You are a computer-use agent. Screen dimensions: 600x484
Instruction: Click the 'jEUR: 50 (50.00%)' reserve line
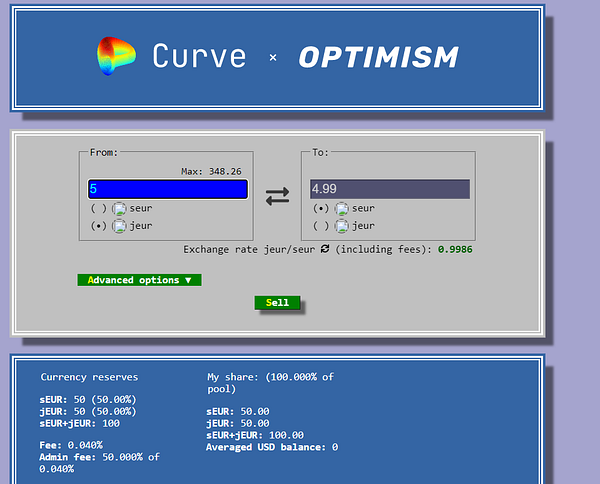pyautogui.click(x=88, y=412)
